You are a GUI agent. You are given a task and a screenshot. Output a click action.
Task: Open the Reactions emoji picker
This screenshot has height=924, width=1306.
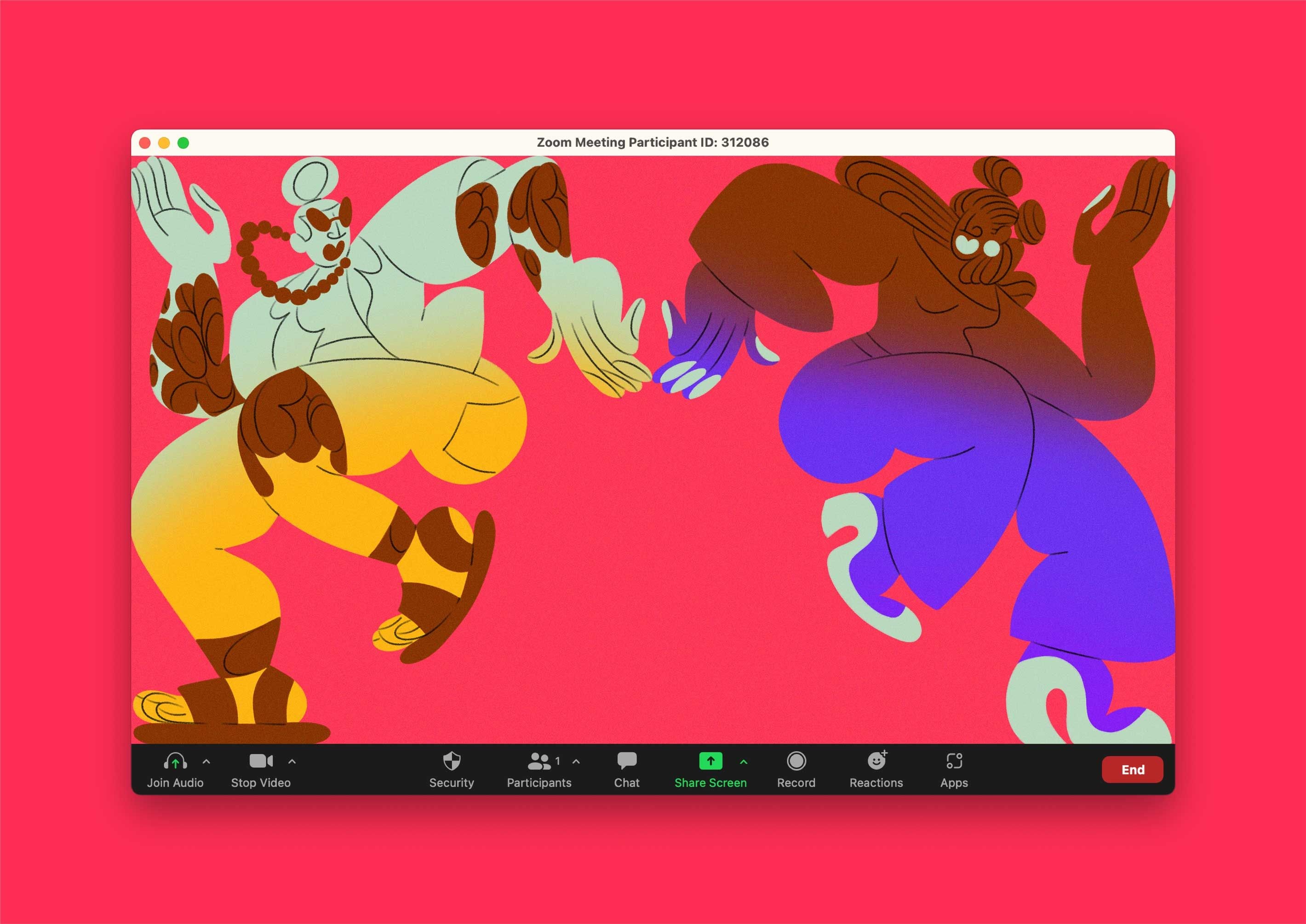pos(876,761)
